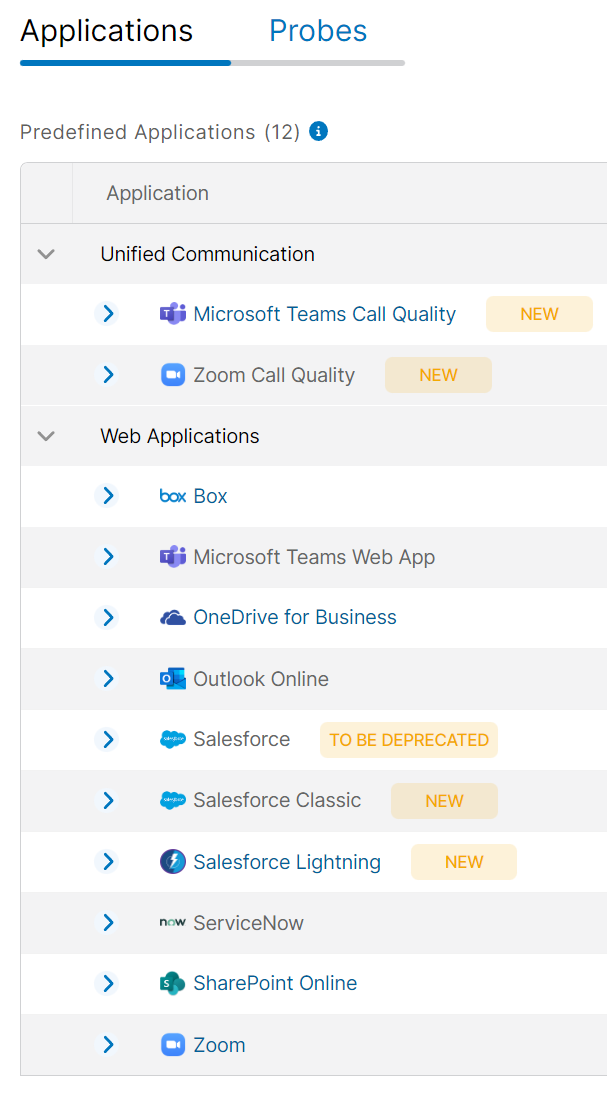Expand the Microsoft Teams Web App row
This screenshot has width=607, height=1095.
coord(108,557)
